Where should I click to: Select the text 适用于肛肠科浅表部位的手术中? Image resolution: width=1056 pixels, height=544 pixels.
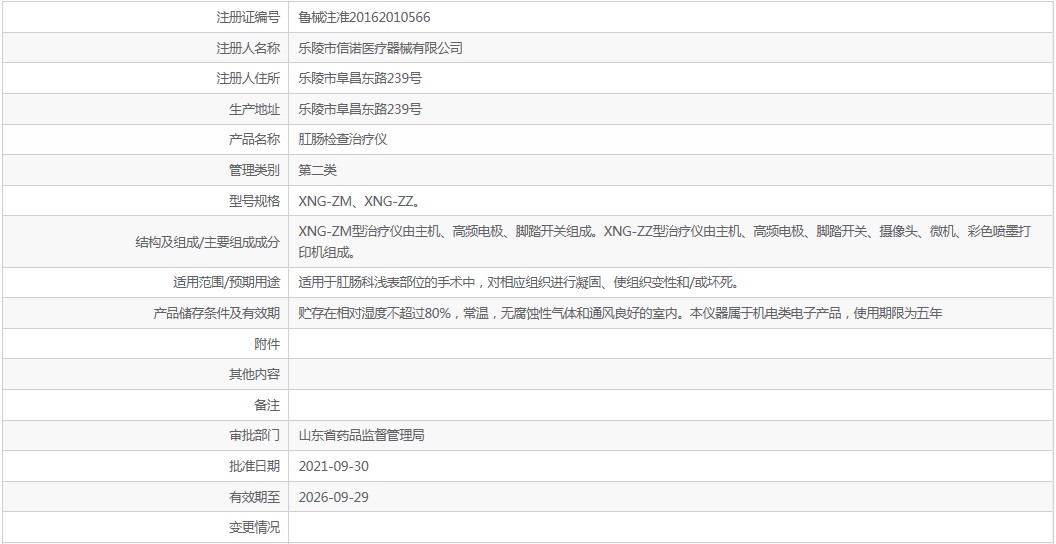[387, 282]
